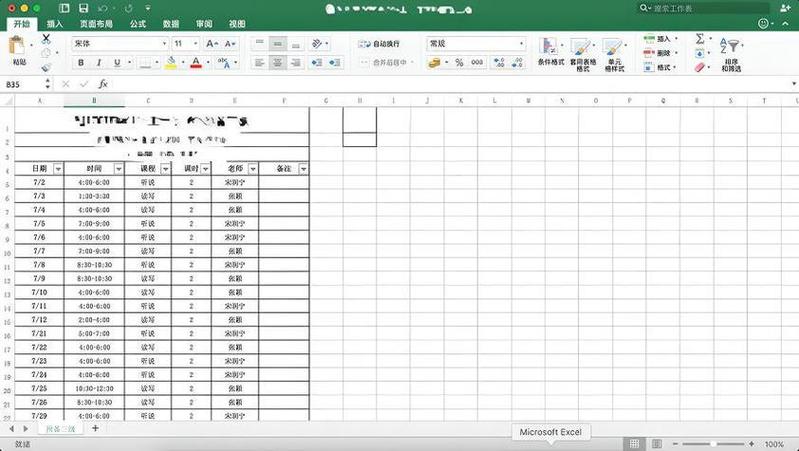Switch to Page Layout view in status bar
The height and width of the screenshot is (451, 799).
[x=657, y=444]
